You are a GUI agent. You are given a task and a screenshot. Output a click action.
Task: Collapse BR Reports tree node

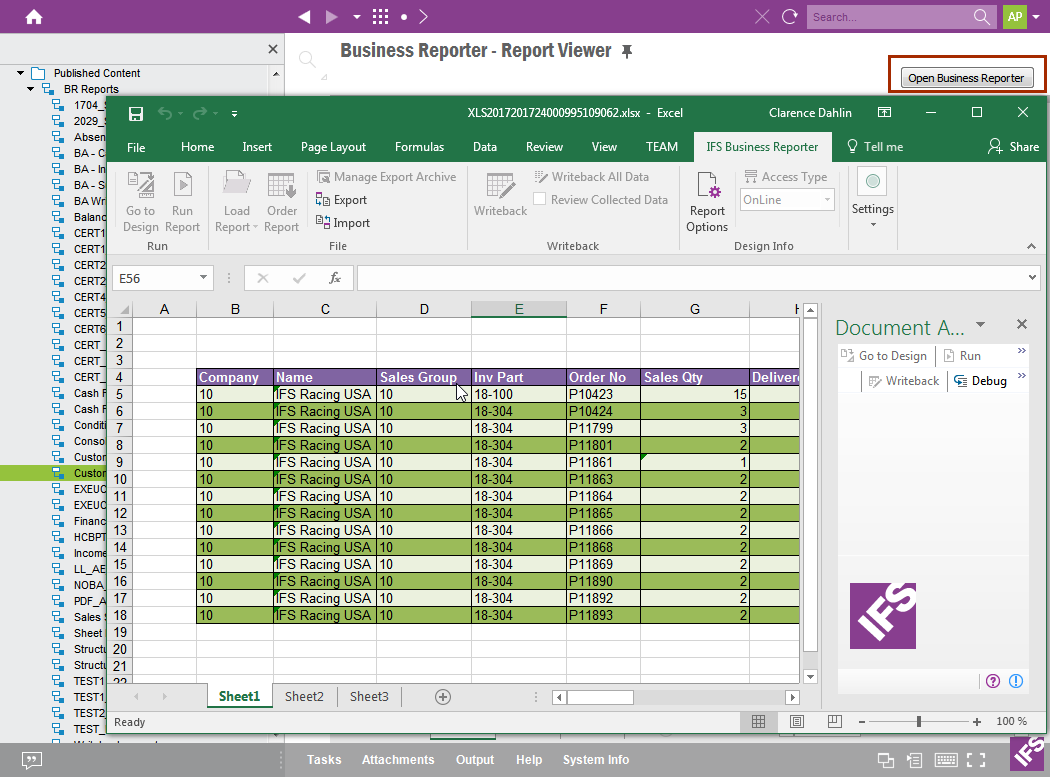(31, 89)
